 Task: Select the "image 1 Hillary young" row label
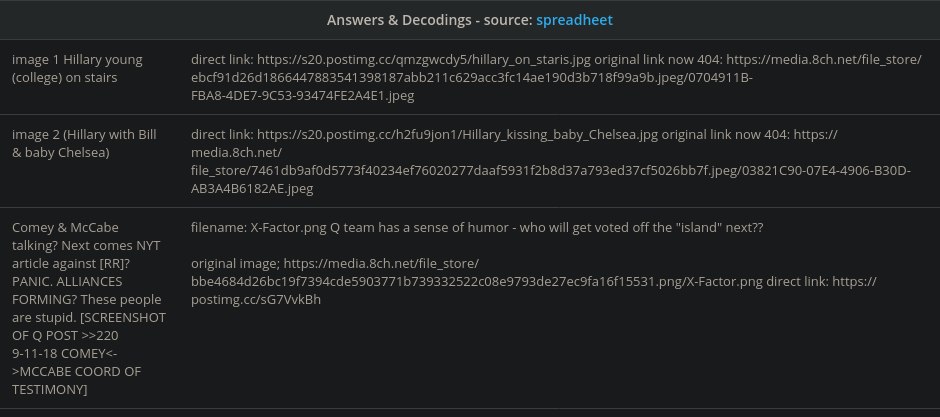77,60
